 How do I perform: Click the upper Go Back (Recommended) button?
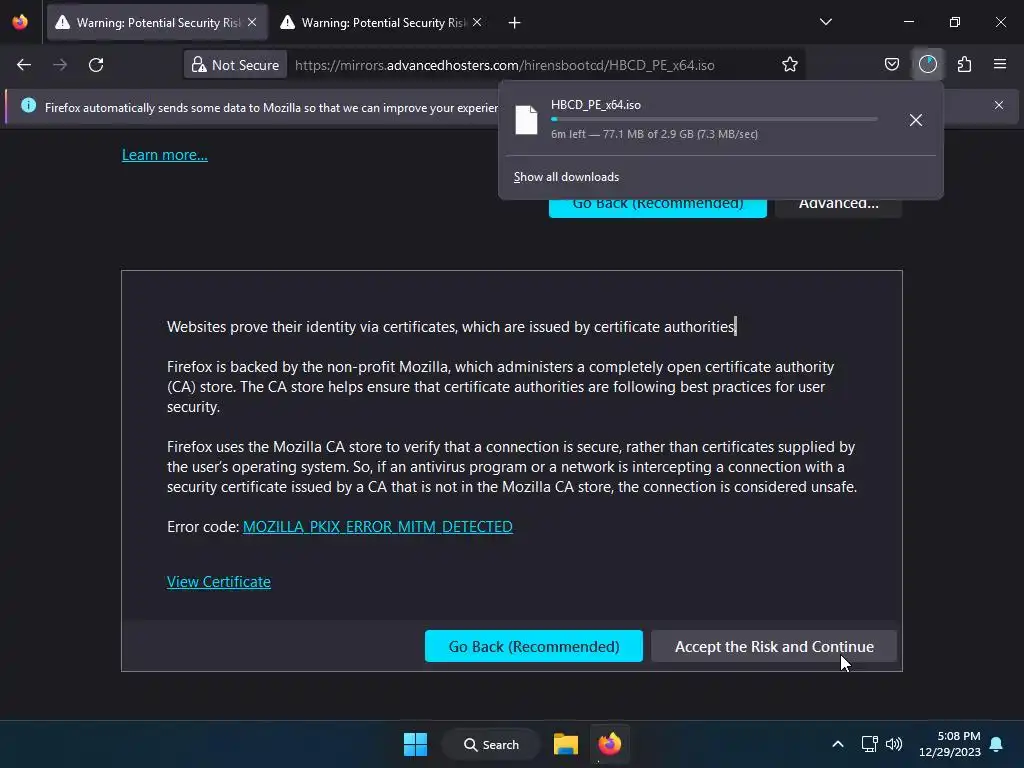pyautogui.click(x=658, y=208)
